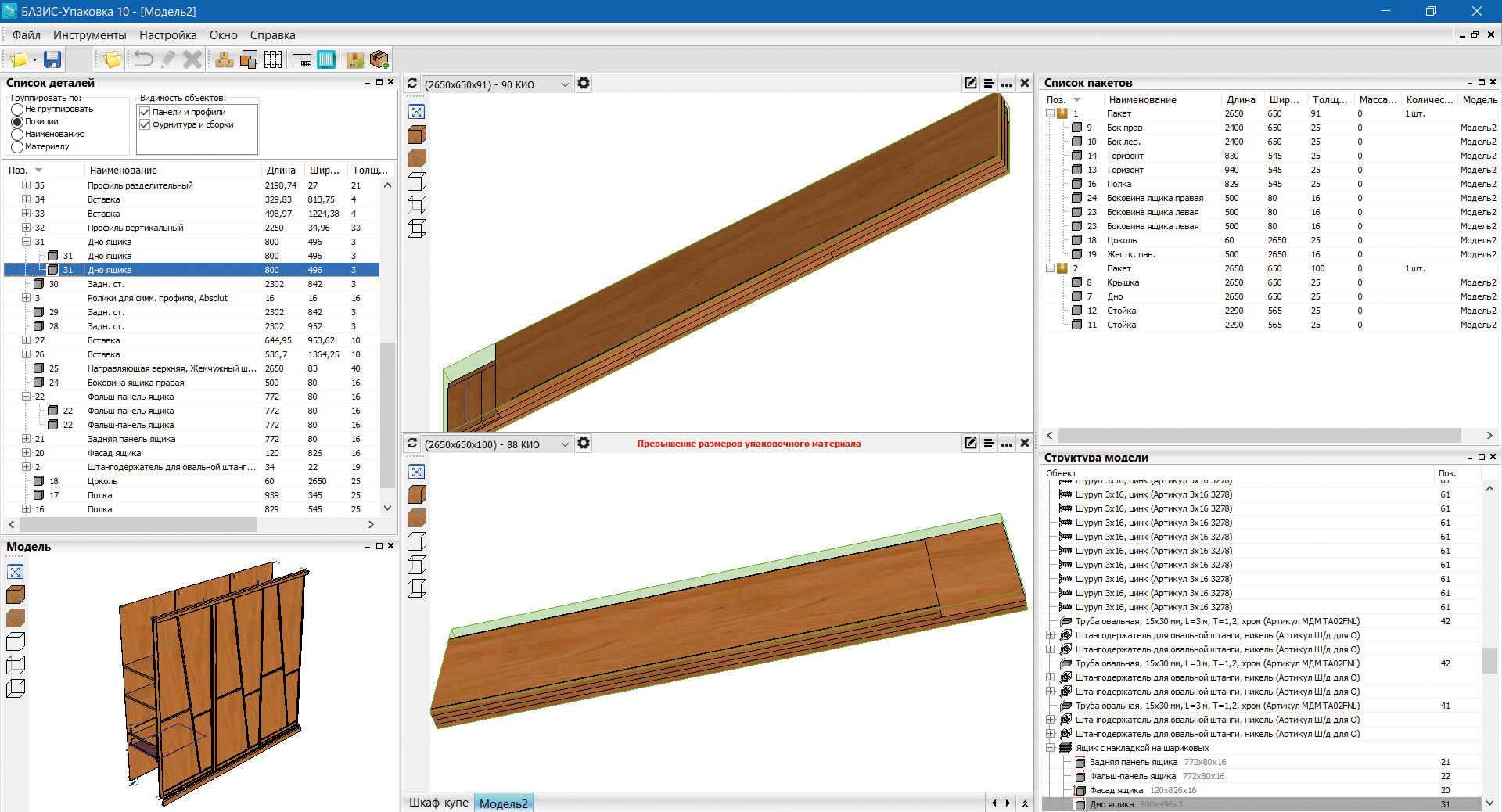This screenshot has width=1502, height=812.
Task: Uncheck 'Панели и профили' visibility checkbox
Action: point(145,112)
